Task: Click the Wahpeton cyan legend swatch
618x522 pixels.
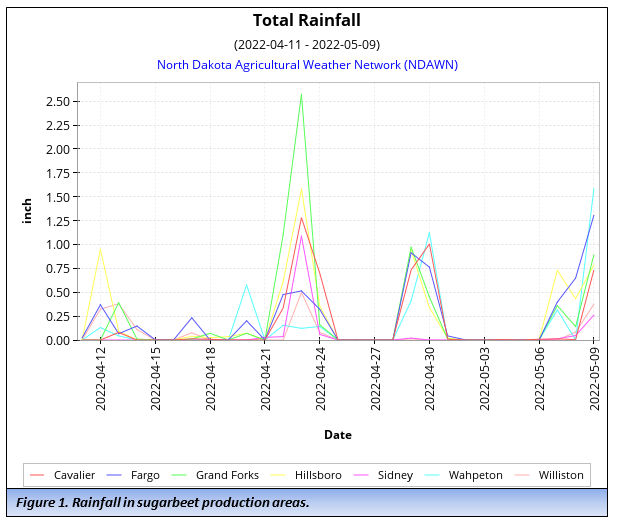Action: point(432,475)
